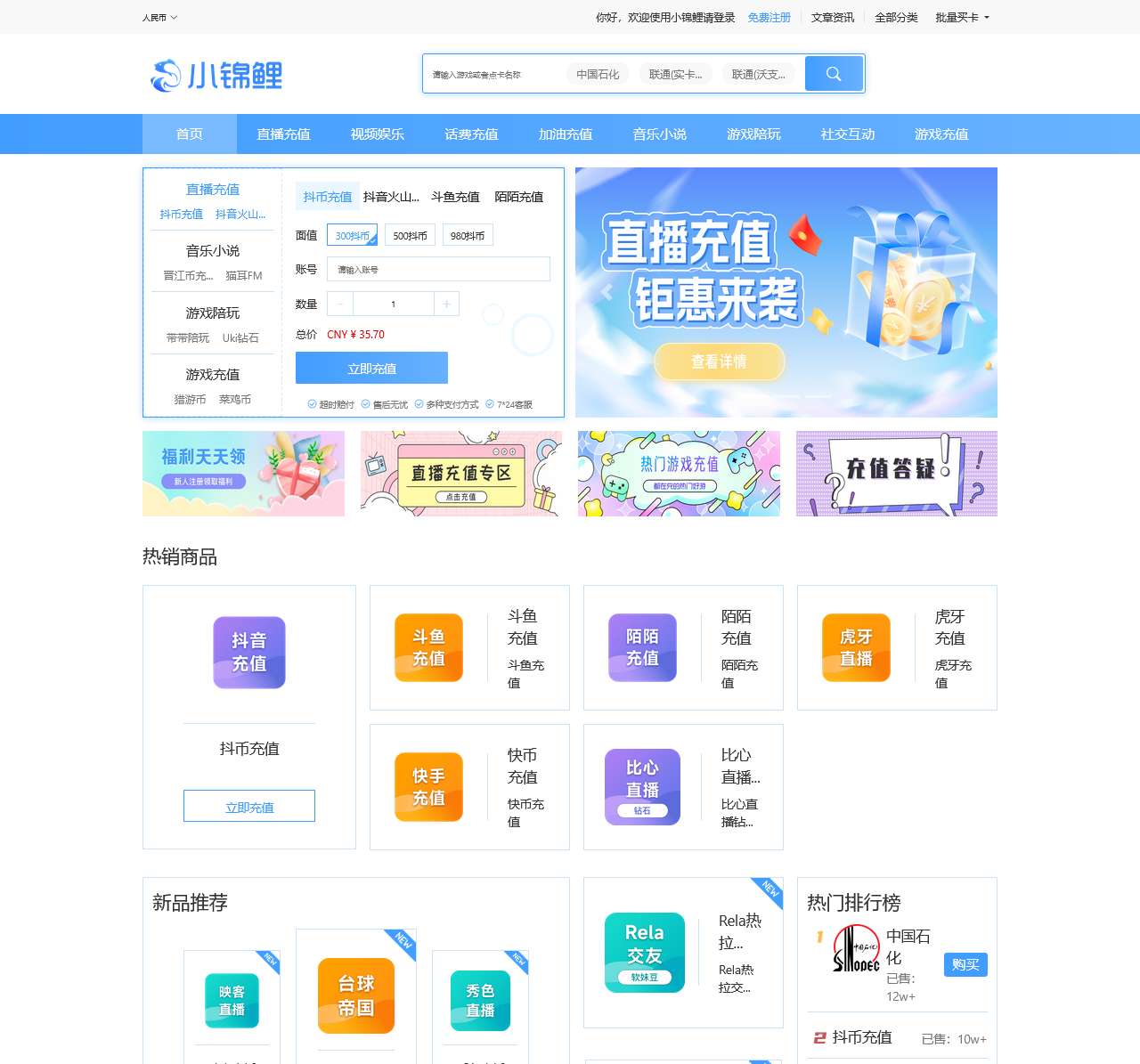
Task: Increase quantity with plus button
Action: click(446, 304)
